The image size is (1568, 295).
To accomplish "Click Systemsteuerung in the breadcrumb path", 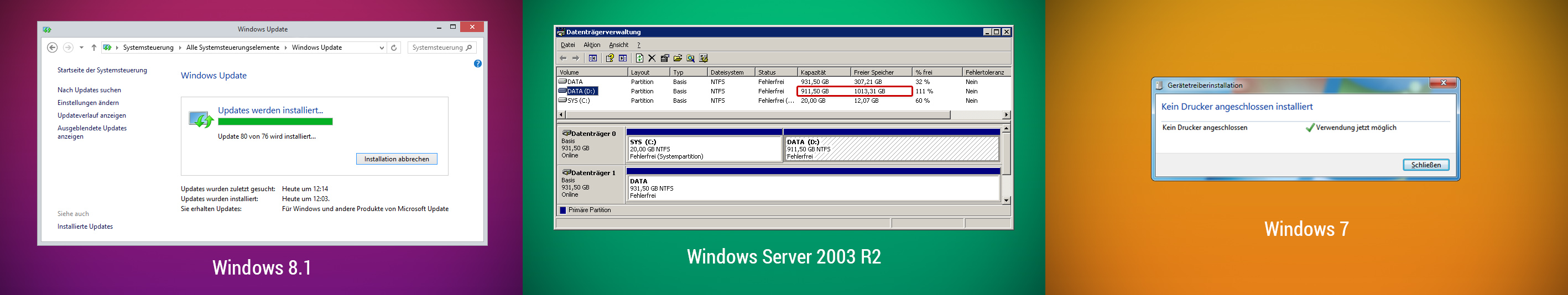I will coord(148,48).
